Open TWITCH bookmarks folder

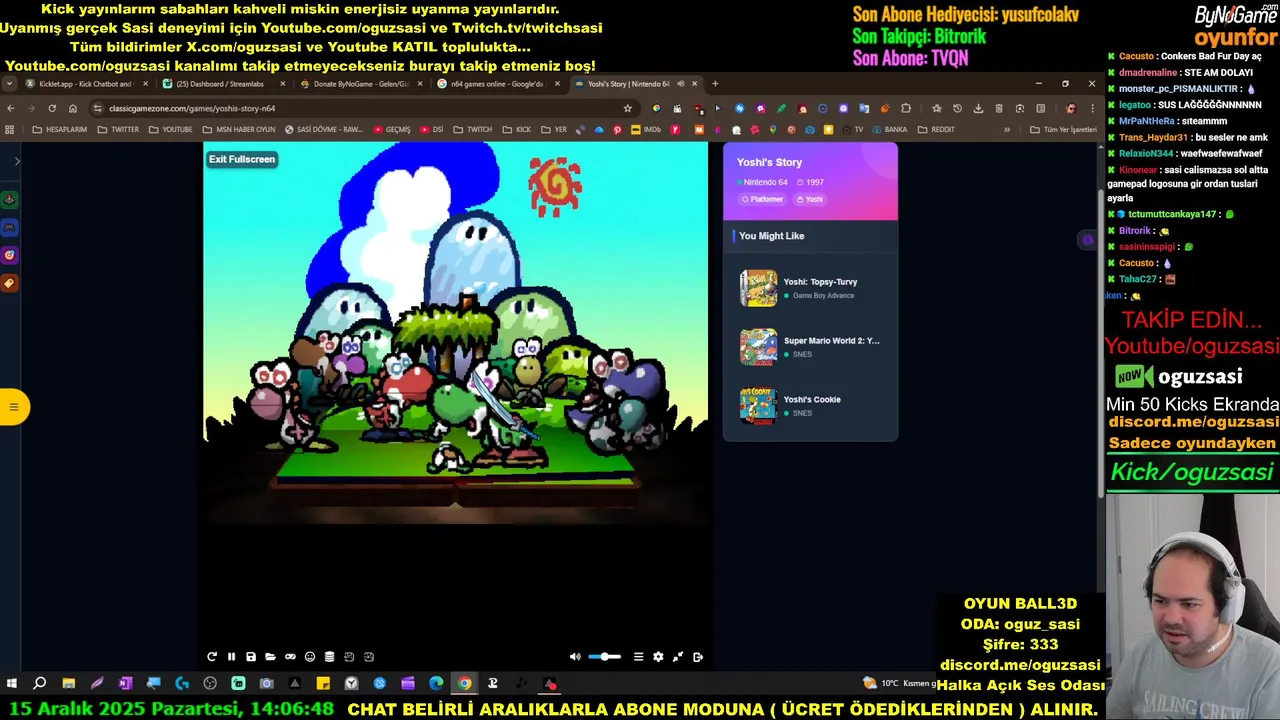pyautogui.click(x=472, y=130)
